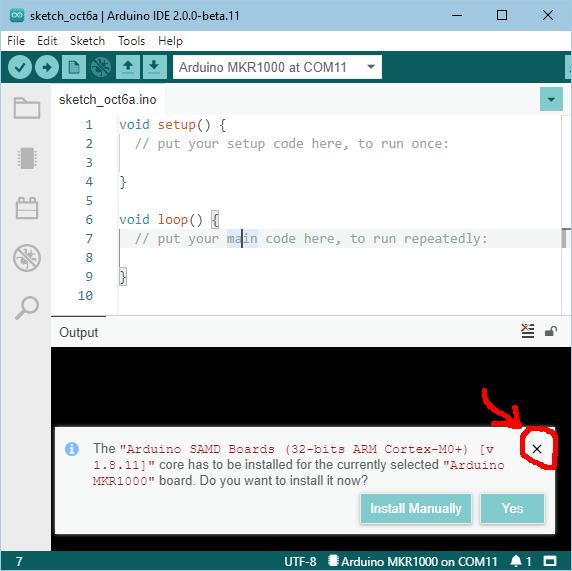The height and width of the screenshot is (571, 572).
Task: Create a new sketch via the toolbar
Action: pos(74,67)
